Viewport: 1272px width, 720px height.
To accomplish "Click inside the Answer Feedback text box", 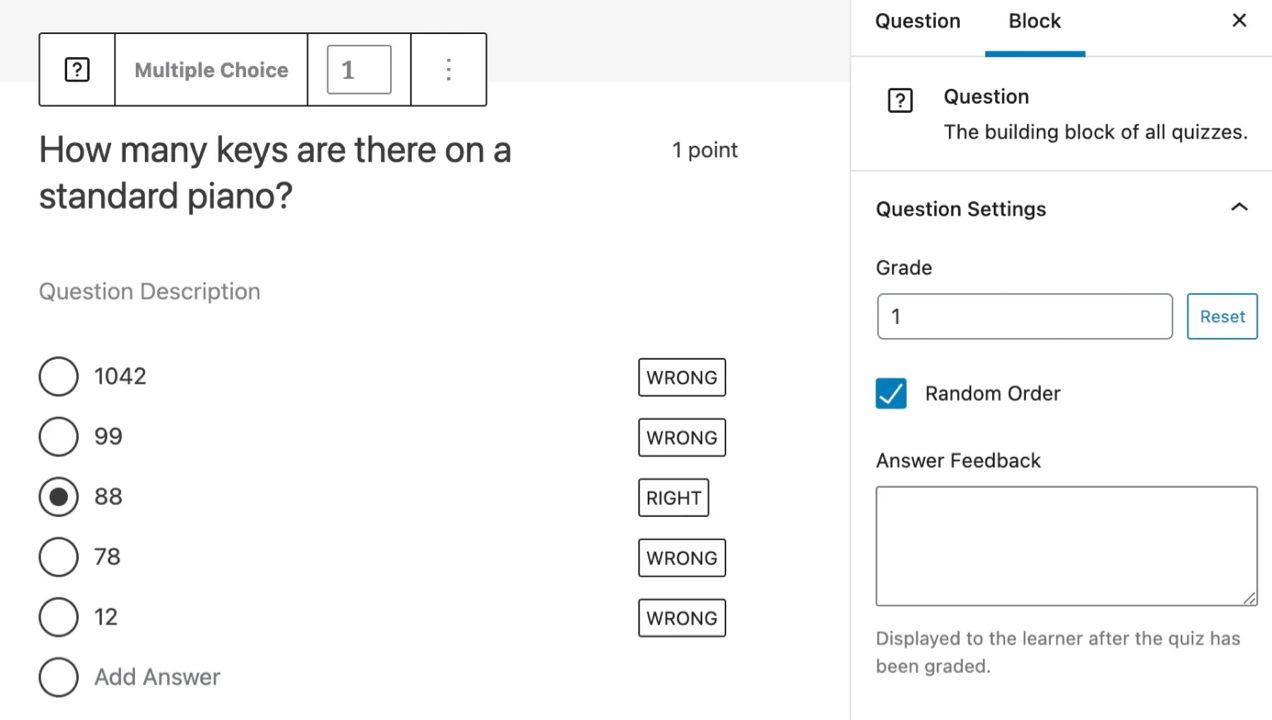I will pyautogui.click(x=1066, y=545).
